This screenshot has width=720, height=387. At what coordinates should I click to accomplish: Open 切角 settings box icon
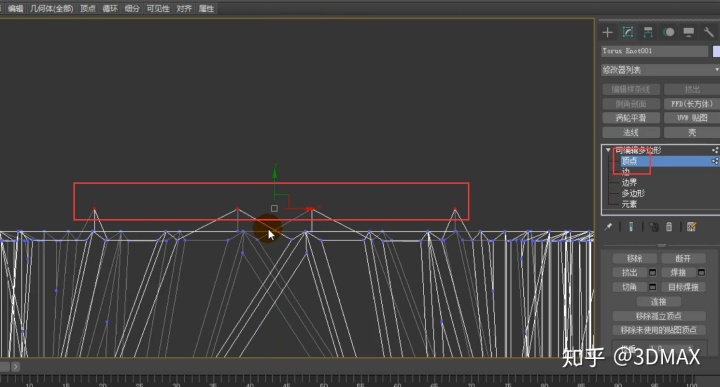coord(652,287)
